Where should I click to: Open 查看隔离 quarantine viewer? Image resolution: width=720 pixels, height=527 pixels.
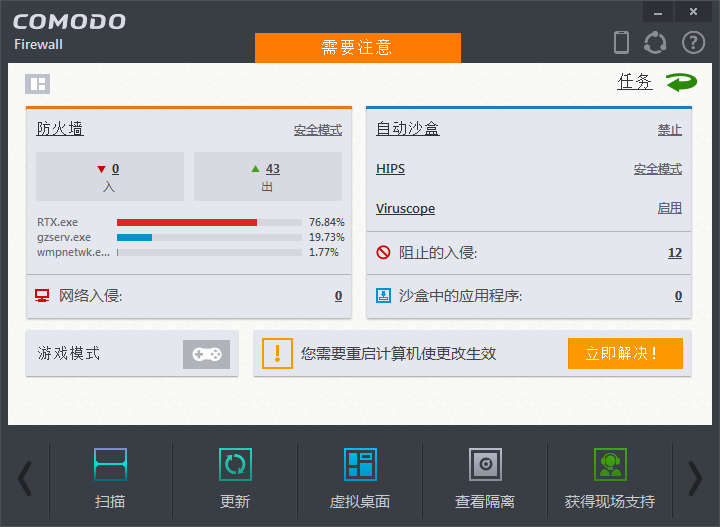[485, 465]
